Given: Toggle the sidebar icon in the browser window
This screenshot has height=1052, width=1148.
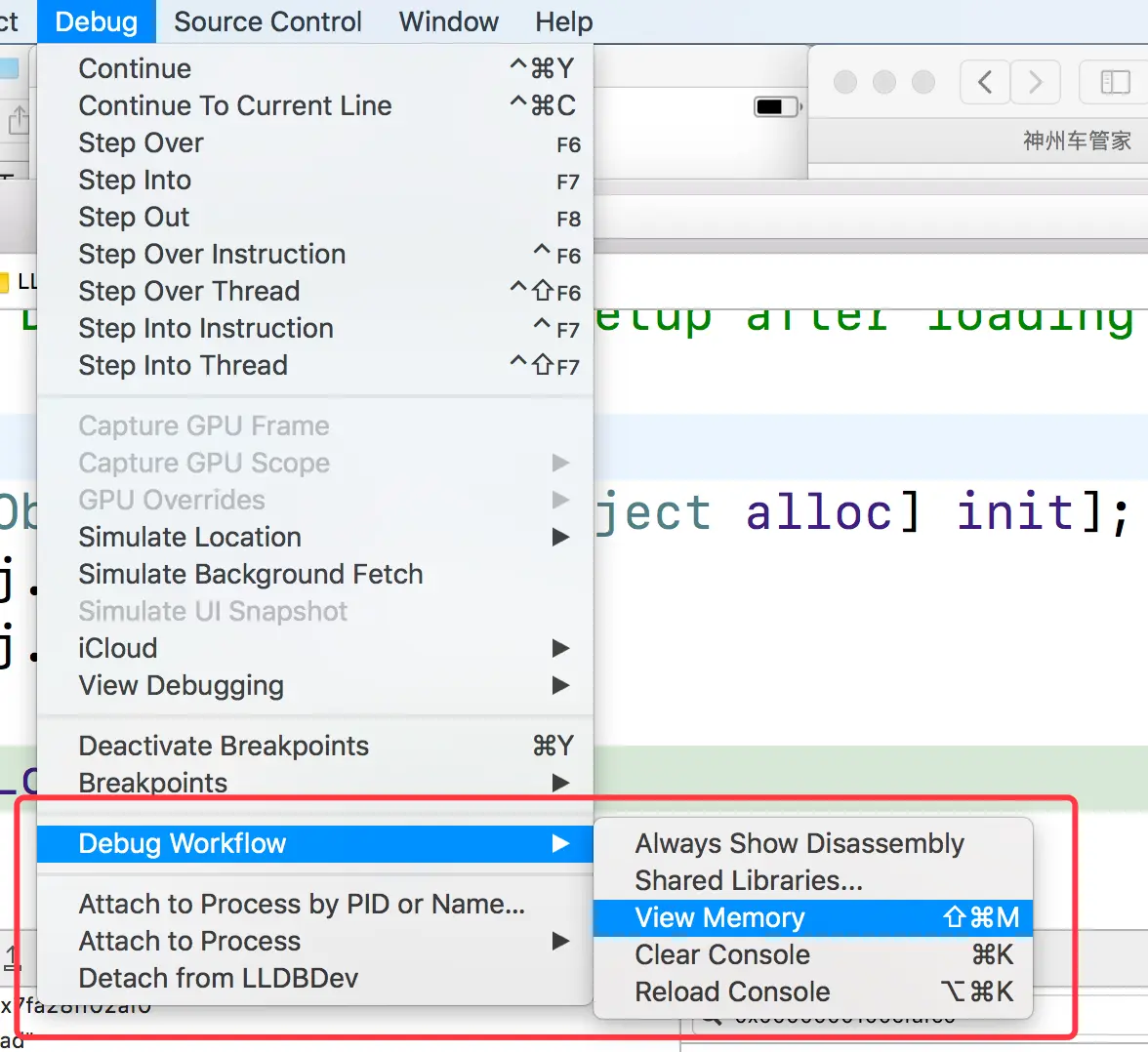Looking at the screenshot, I should 1116,82.
